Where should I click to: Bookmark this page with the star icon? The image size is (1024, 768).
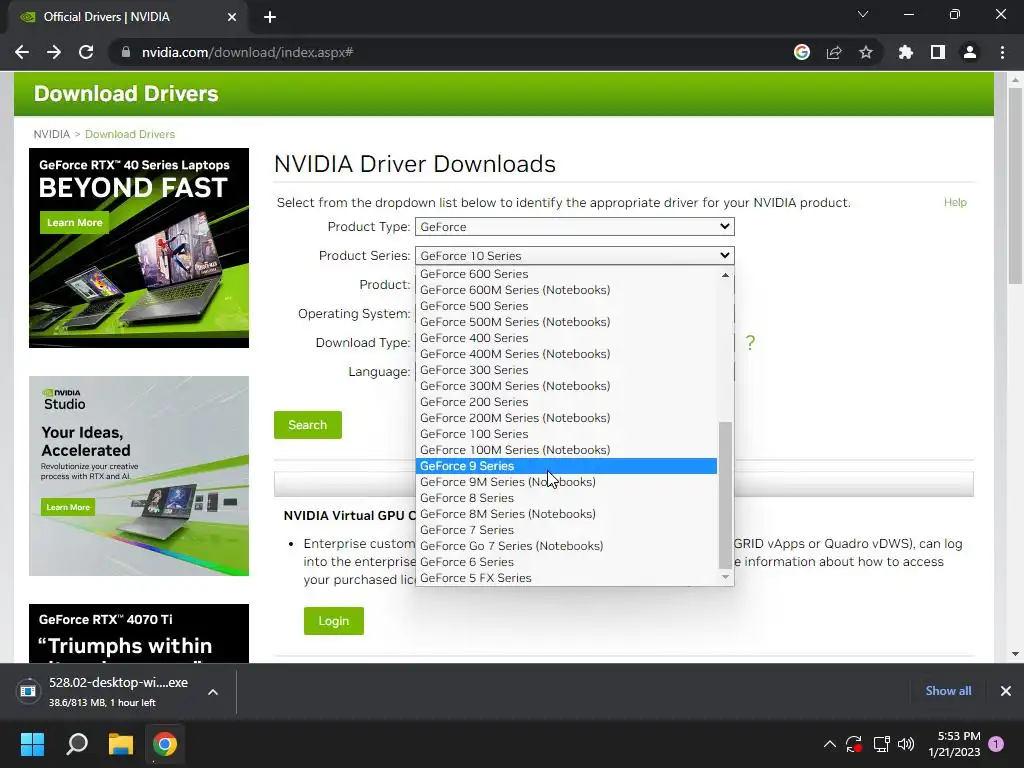pyautogui.click(x=866, y=52)
